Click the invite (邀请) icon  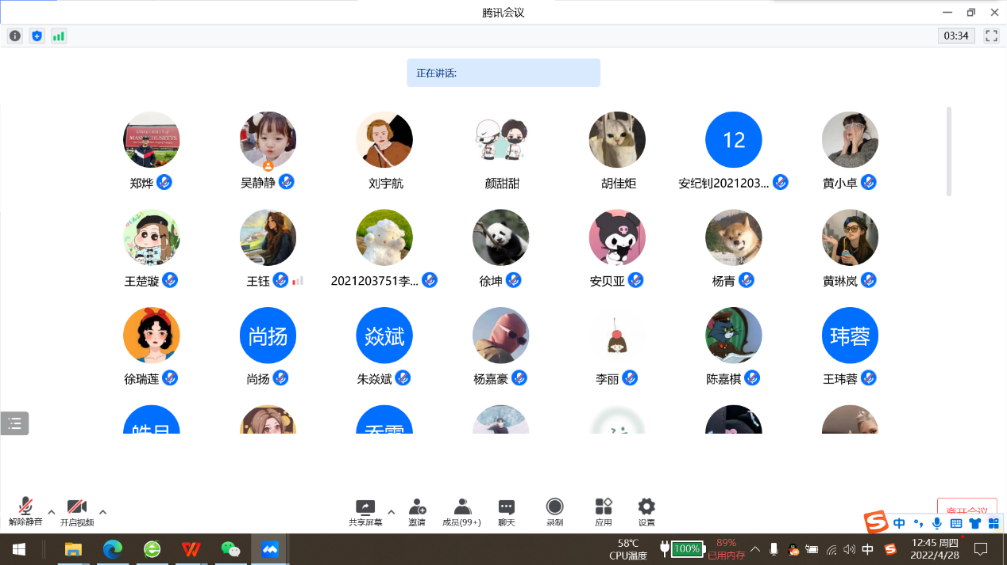point(417,508)
